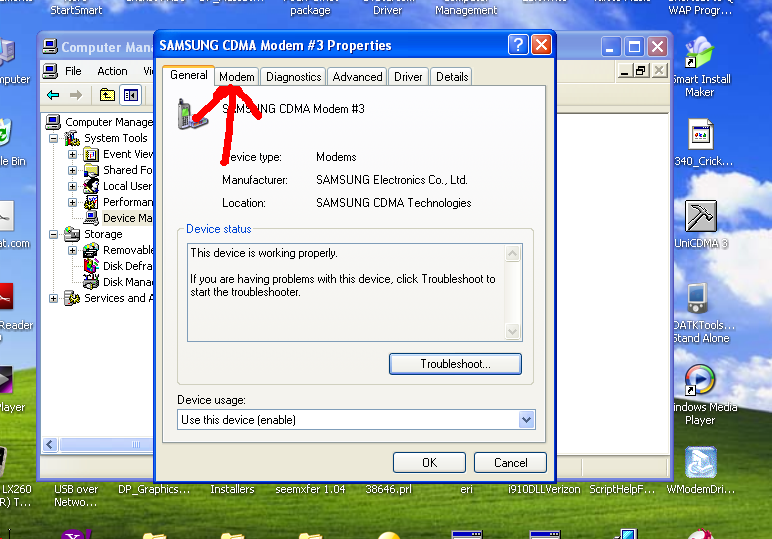Cancel the modem properties dialog
The height and width of the screenshot is (539, 772).
click(x=510, y=463)
